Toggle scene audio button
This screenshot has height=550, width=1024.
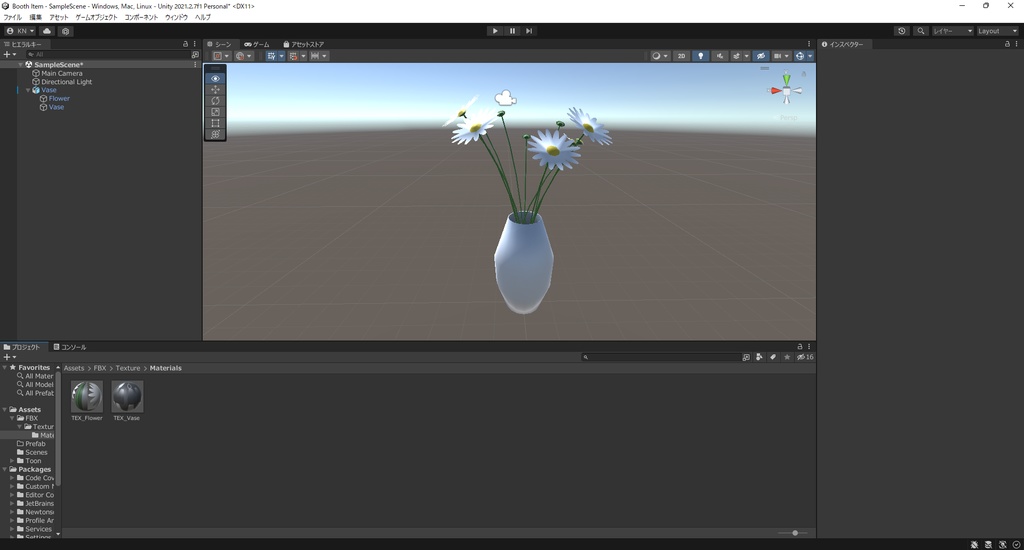(720, 56)
